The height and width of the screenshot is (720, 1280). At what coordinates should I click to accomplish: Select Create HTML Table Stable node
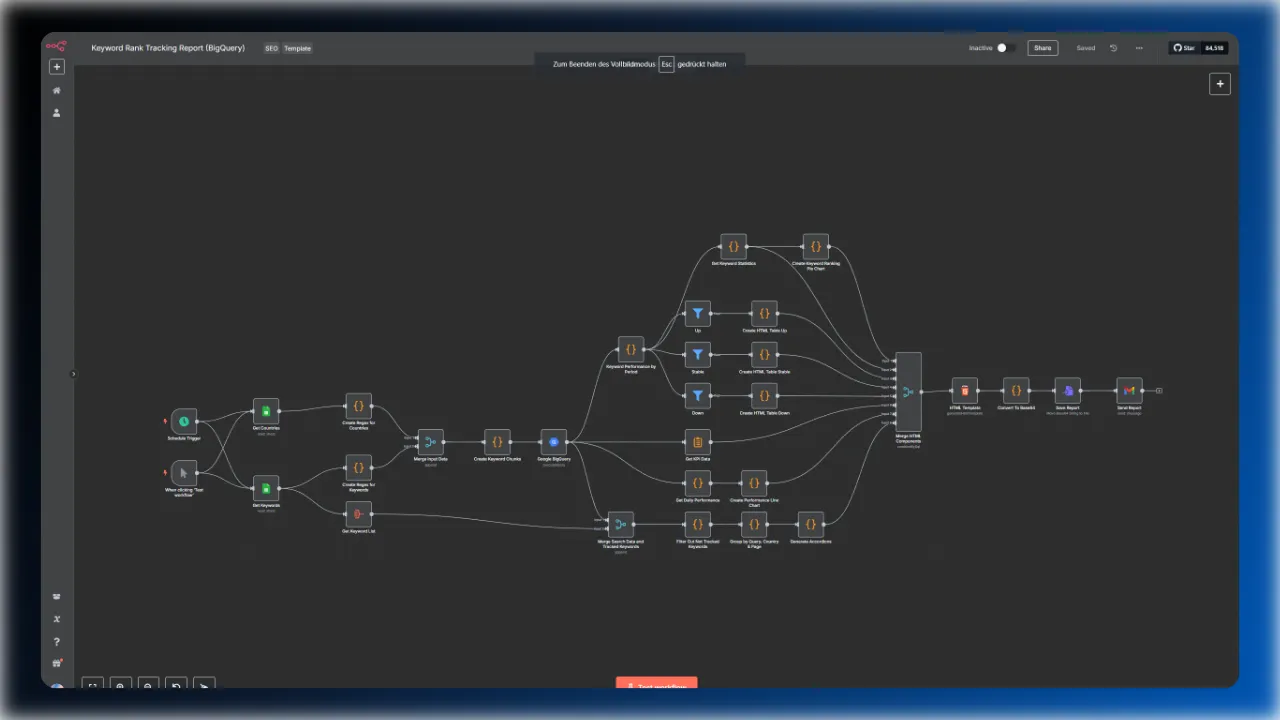coord(764,355)
